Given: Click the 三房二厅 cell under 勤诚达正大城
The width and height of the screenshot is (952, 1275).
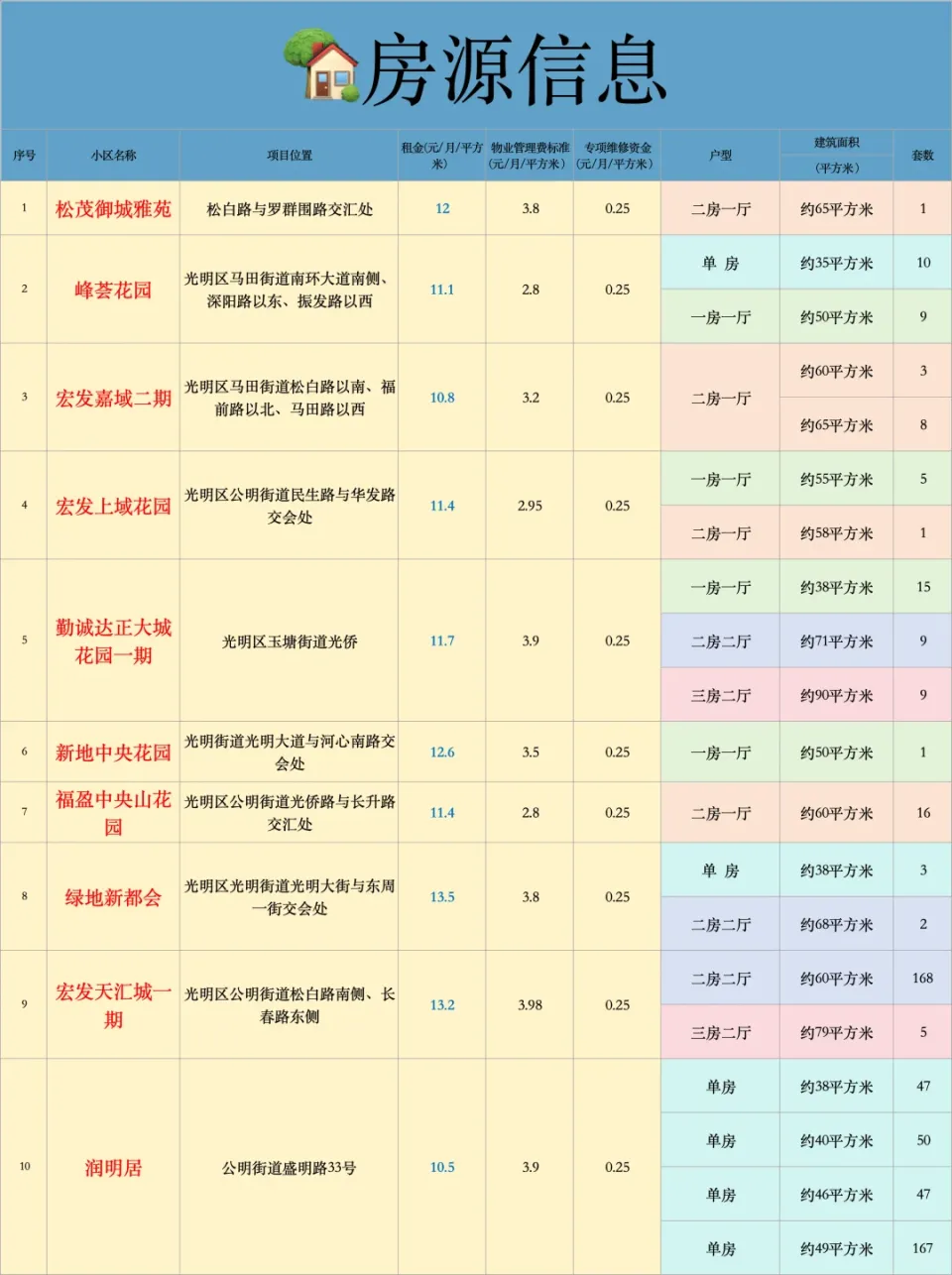Looking at the screenshot, I should (719, 694).
